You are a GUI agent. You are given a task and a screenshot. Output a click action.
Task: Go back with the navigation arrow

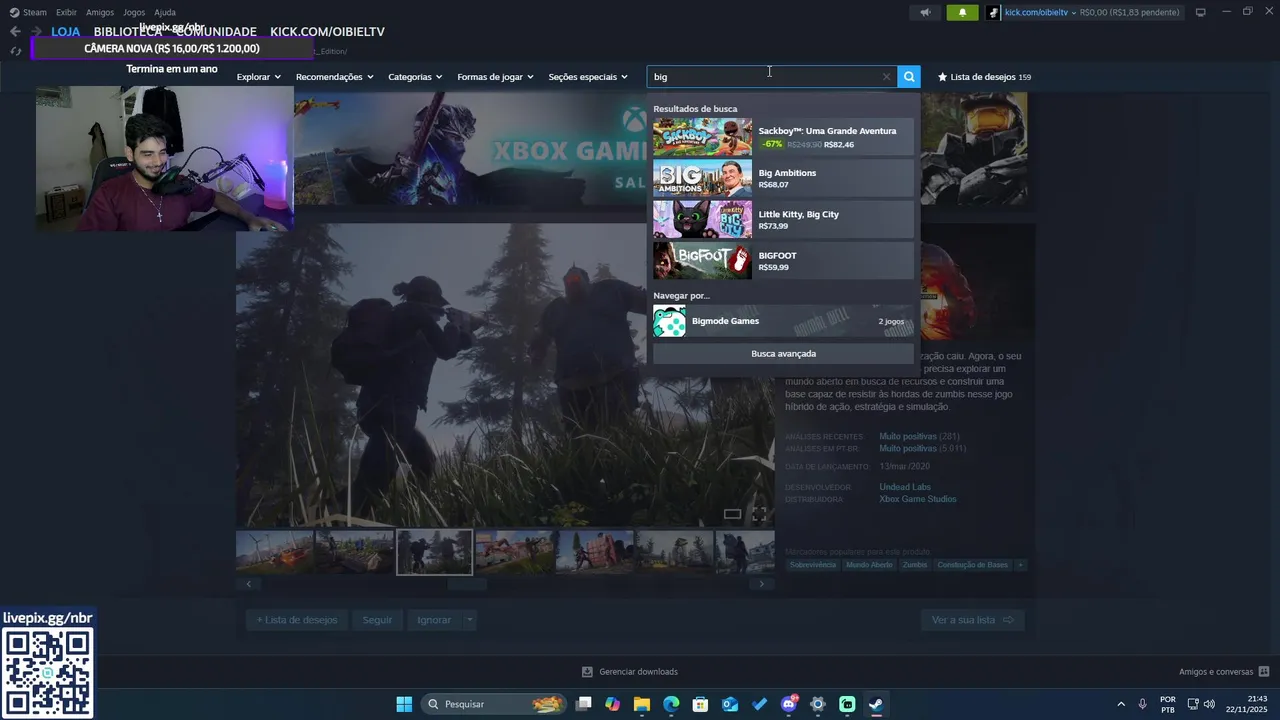[x=15, y=31]
